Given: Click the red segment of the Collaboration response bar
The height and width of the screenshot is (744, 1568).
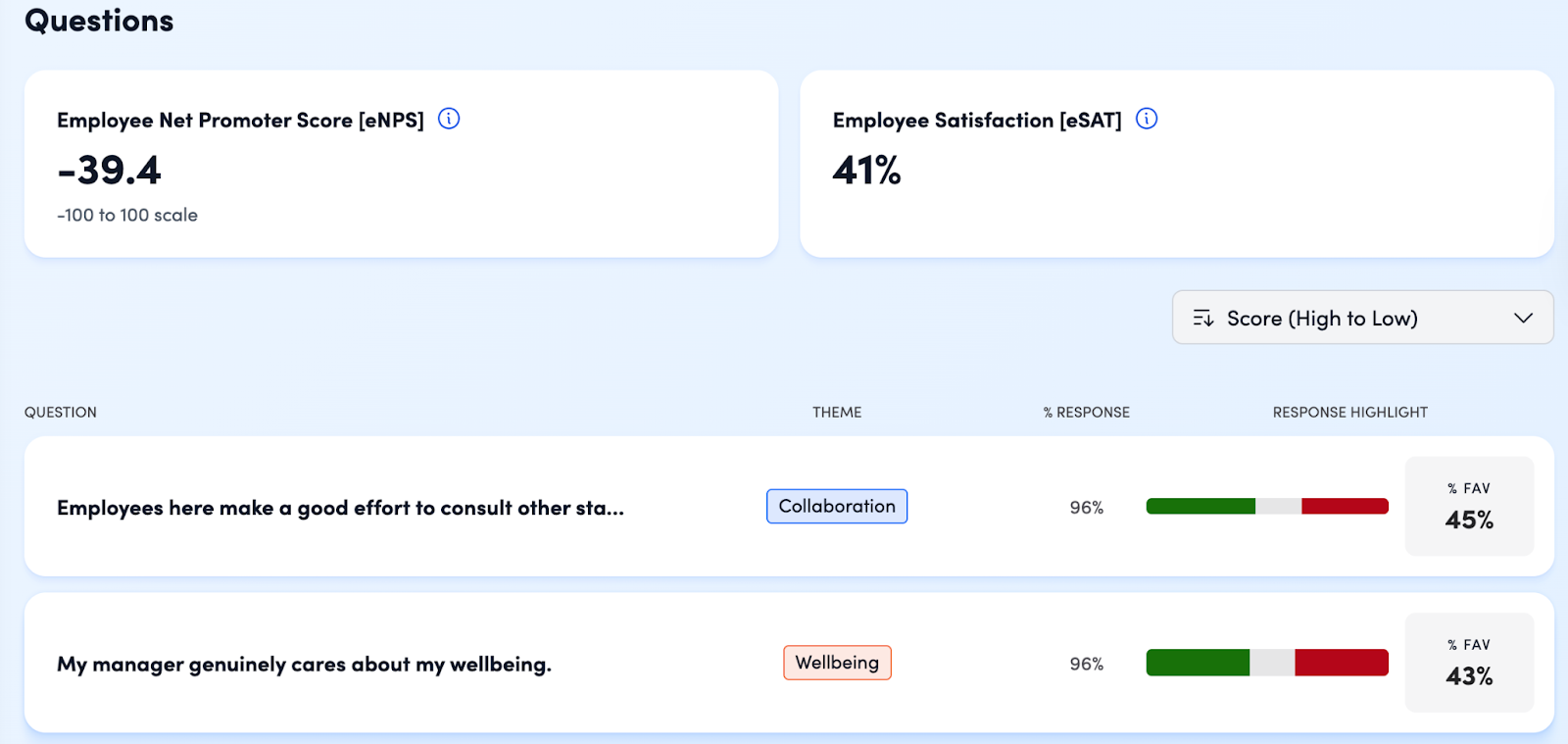Looking at the screenshot, I should (1345, 506).
